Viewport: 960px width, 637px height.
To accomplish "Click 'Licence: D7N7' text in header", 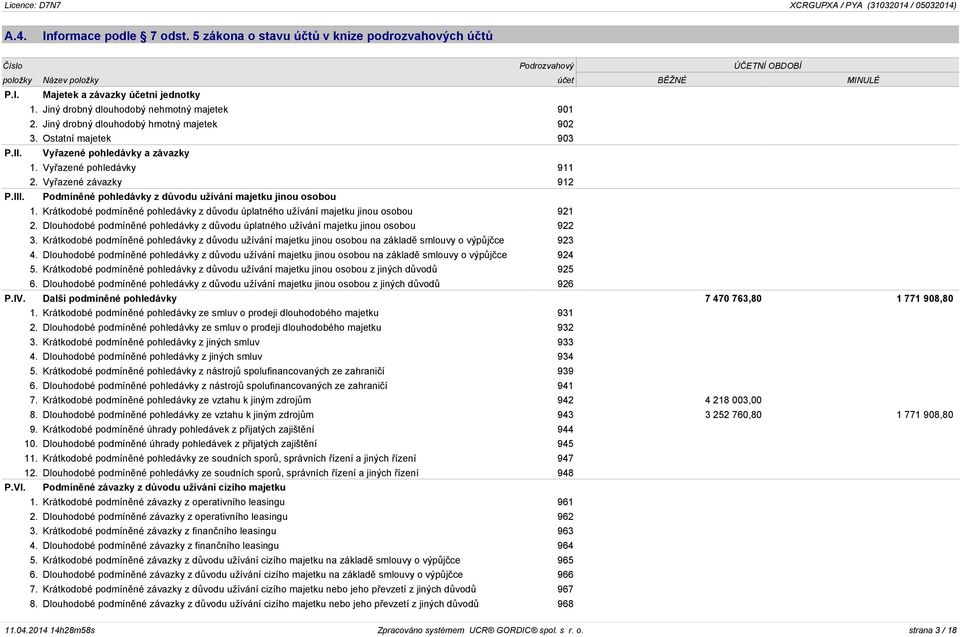I will tap(32, 5).
